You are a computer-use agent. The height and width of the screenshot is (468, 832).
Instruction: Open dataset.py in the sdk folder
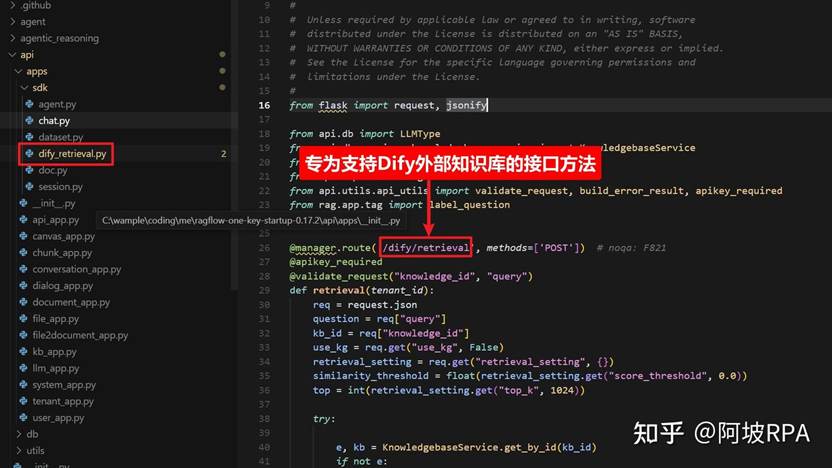[60, 137]
